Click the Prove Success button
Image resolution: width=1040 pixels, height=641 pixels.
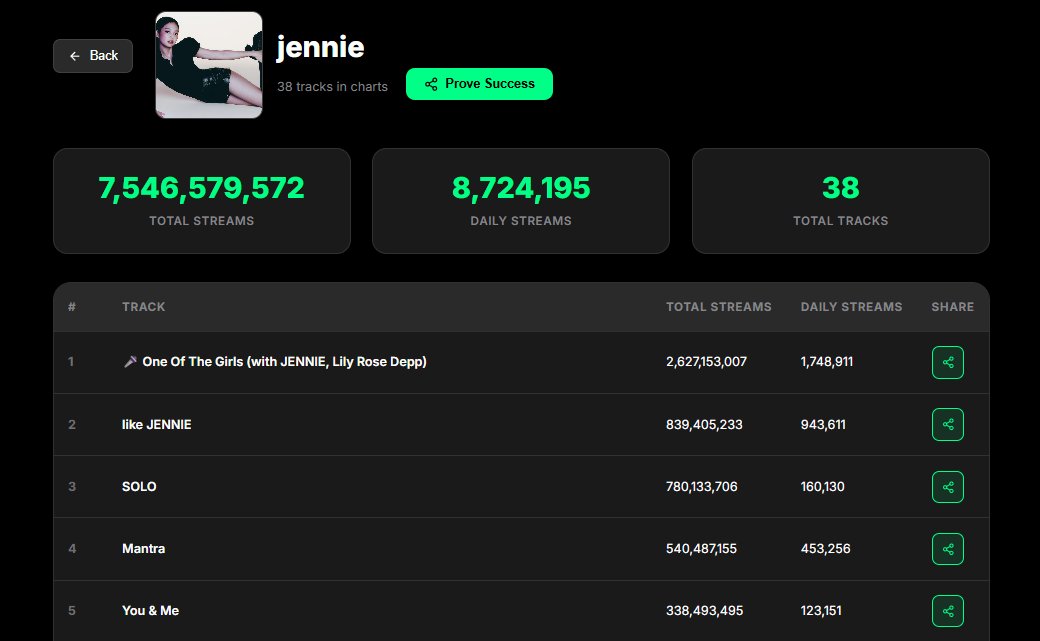[479, 84]
